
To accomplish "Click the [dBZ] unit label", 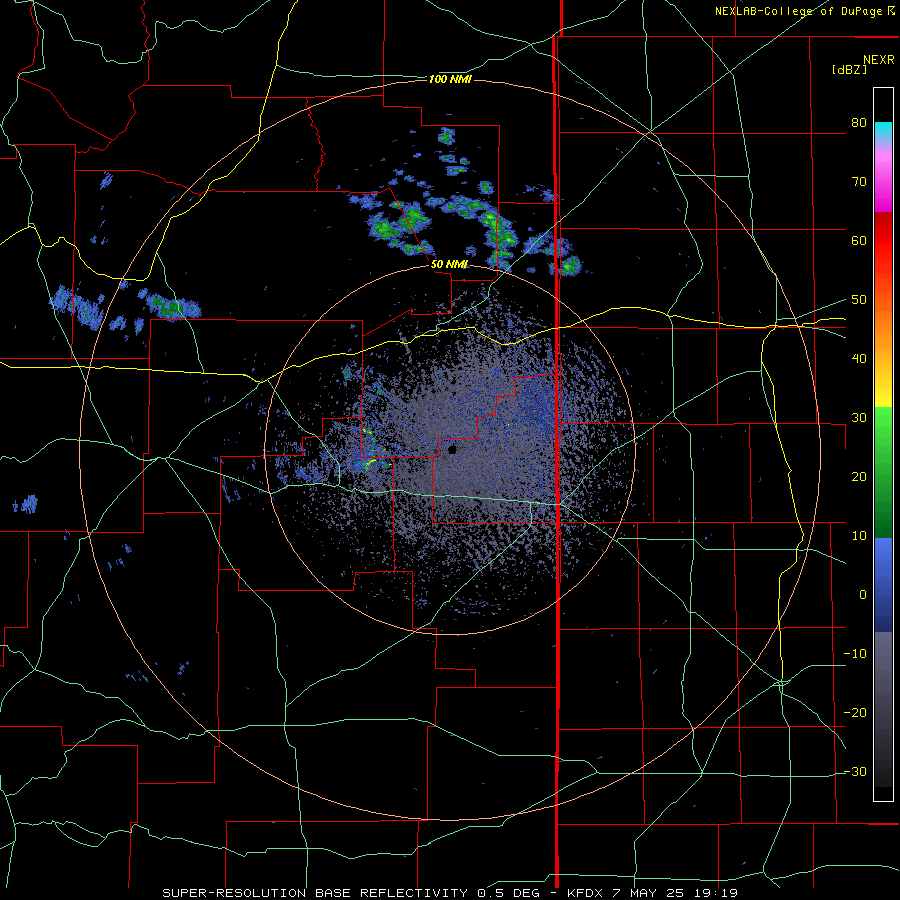I will click(x=849, y=69).
